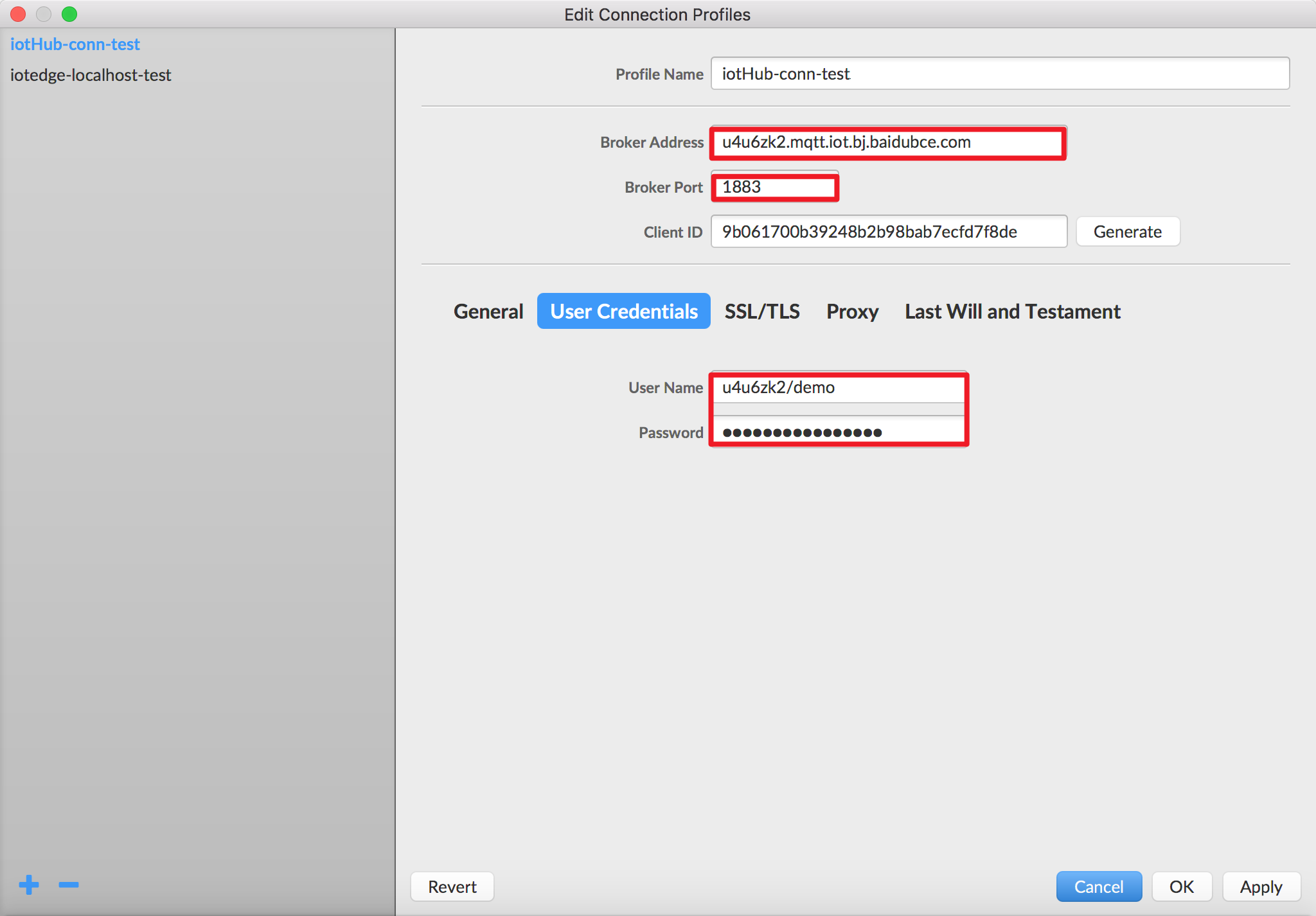Open the User Credentials tab
The height and width of the screenshot is (916, 1316).
(623, 312)
